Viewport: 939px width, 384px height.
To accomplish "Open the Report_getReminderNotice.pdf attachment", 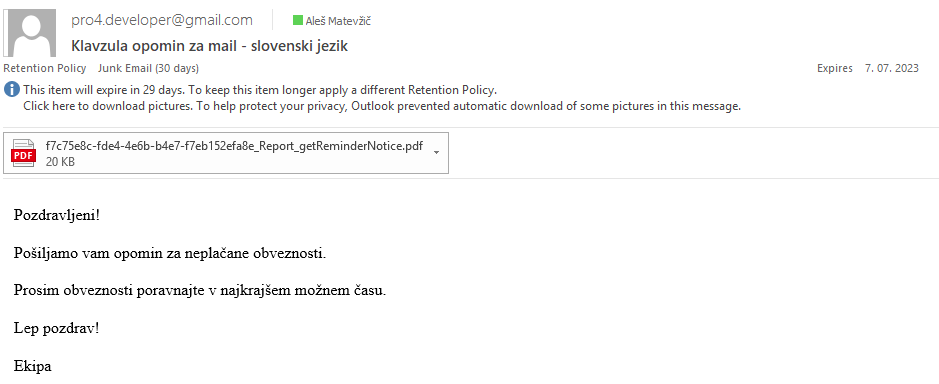I will (234, 146).
